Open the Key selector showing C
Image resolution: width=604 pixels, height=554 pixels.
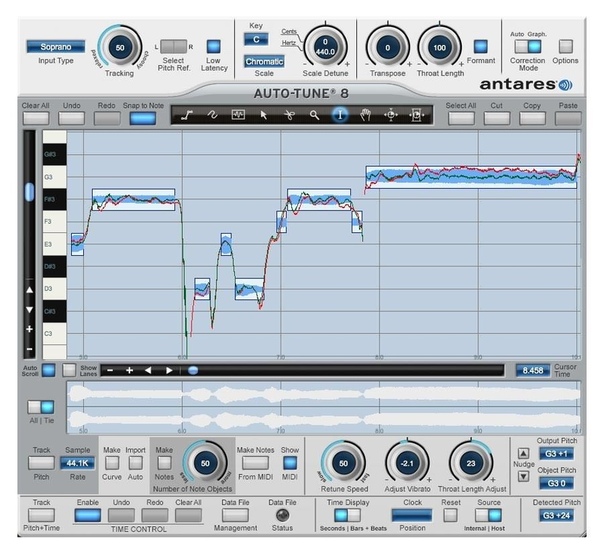click(x=256, y=39)
